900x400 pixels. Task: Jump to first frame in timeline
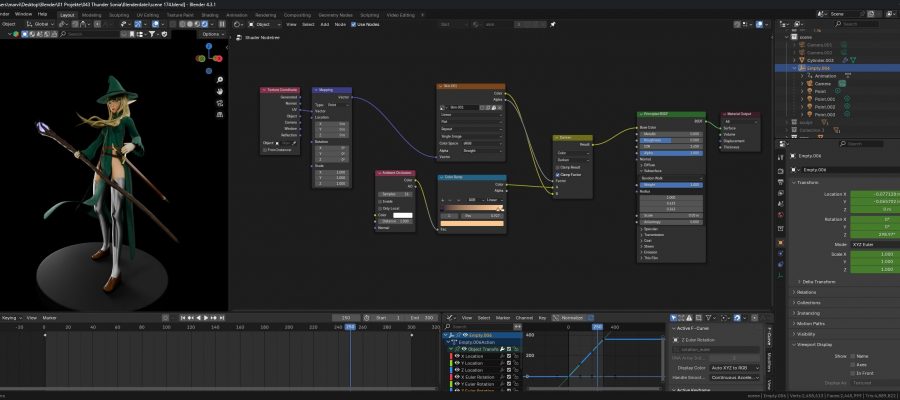(x=183, y=317)
